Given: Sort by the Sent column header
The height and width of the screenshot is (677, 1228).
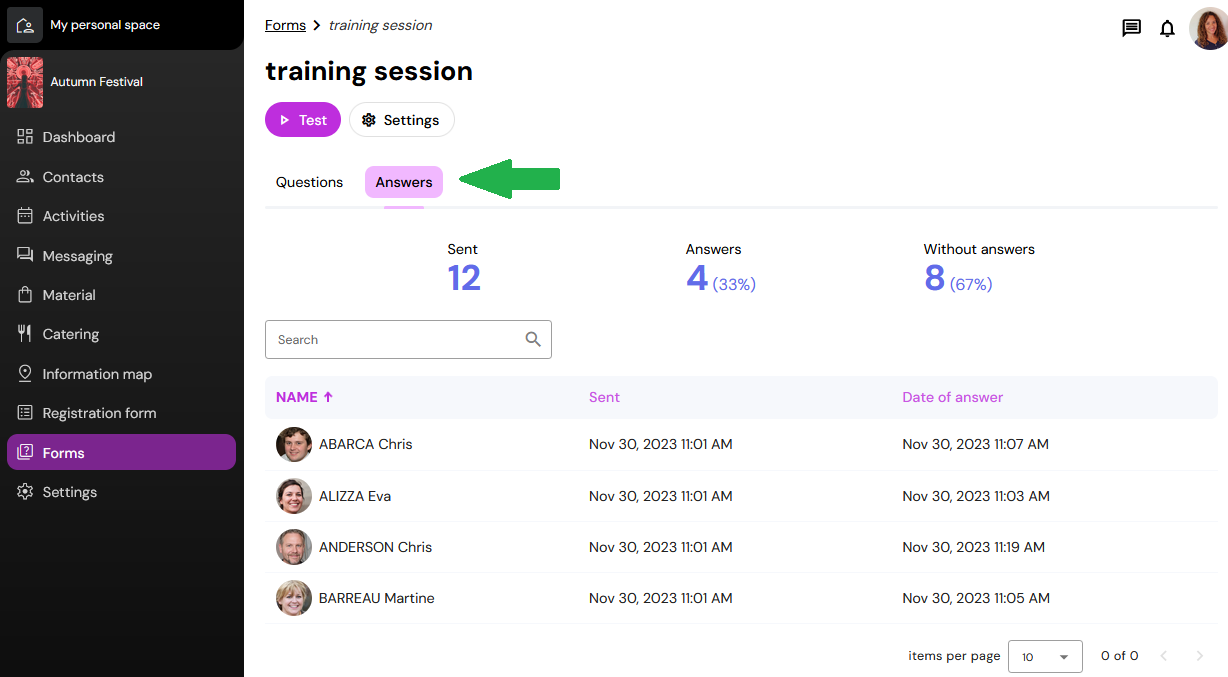Looking at the screenshot, I should (604, 397).
